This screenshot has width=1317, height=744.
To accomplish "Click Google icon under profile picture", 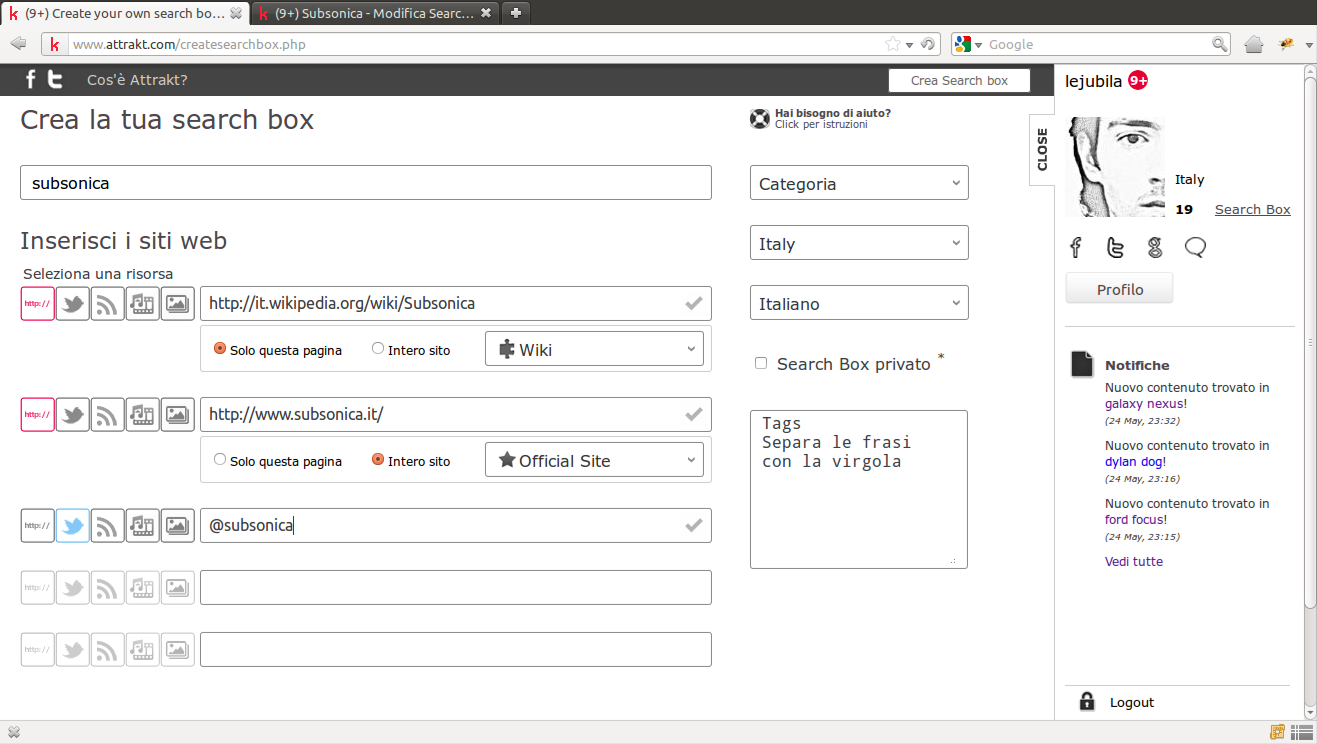I will click(1155, 247).
